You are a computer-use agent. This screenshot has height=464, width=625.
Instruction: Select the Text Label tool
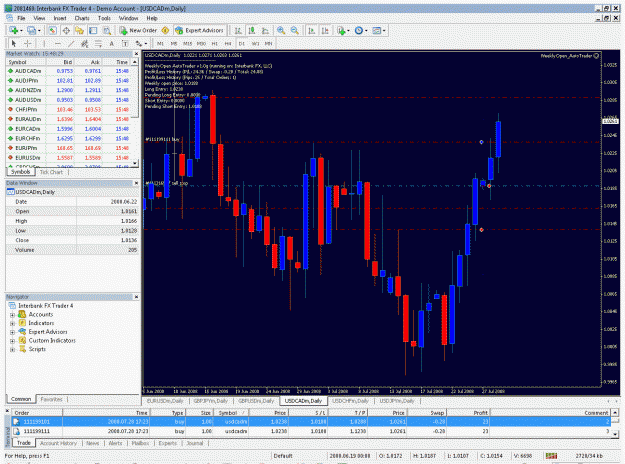(x=125, y=43)
